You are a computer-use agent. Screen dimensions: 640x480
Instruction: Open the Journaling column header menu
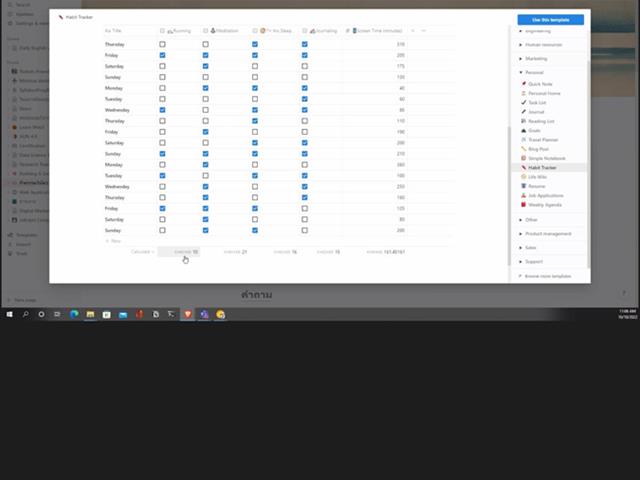320,31
